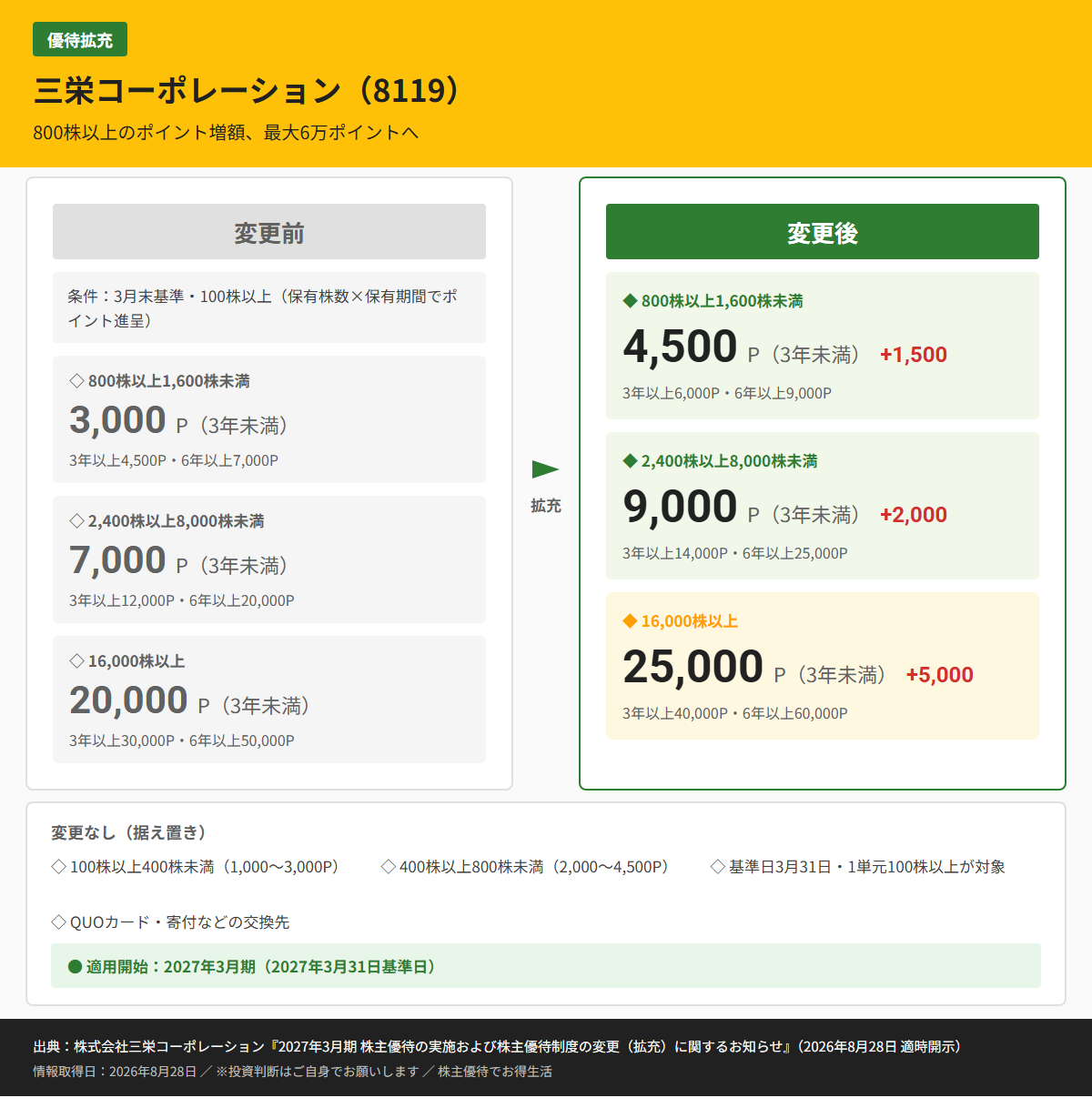Click the diamond beside 基準日3月31日
Screen dimensions: 1092x1118
[717, 867]
